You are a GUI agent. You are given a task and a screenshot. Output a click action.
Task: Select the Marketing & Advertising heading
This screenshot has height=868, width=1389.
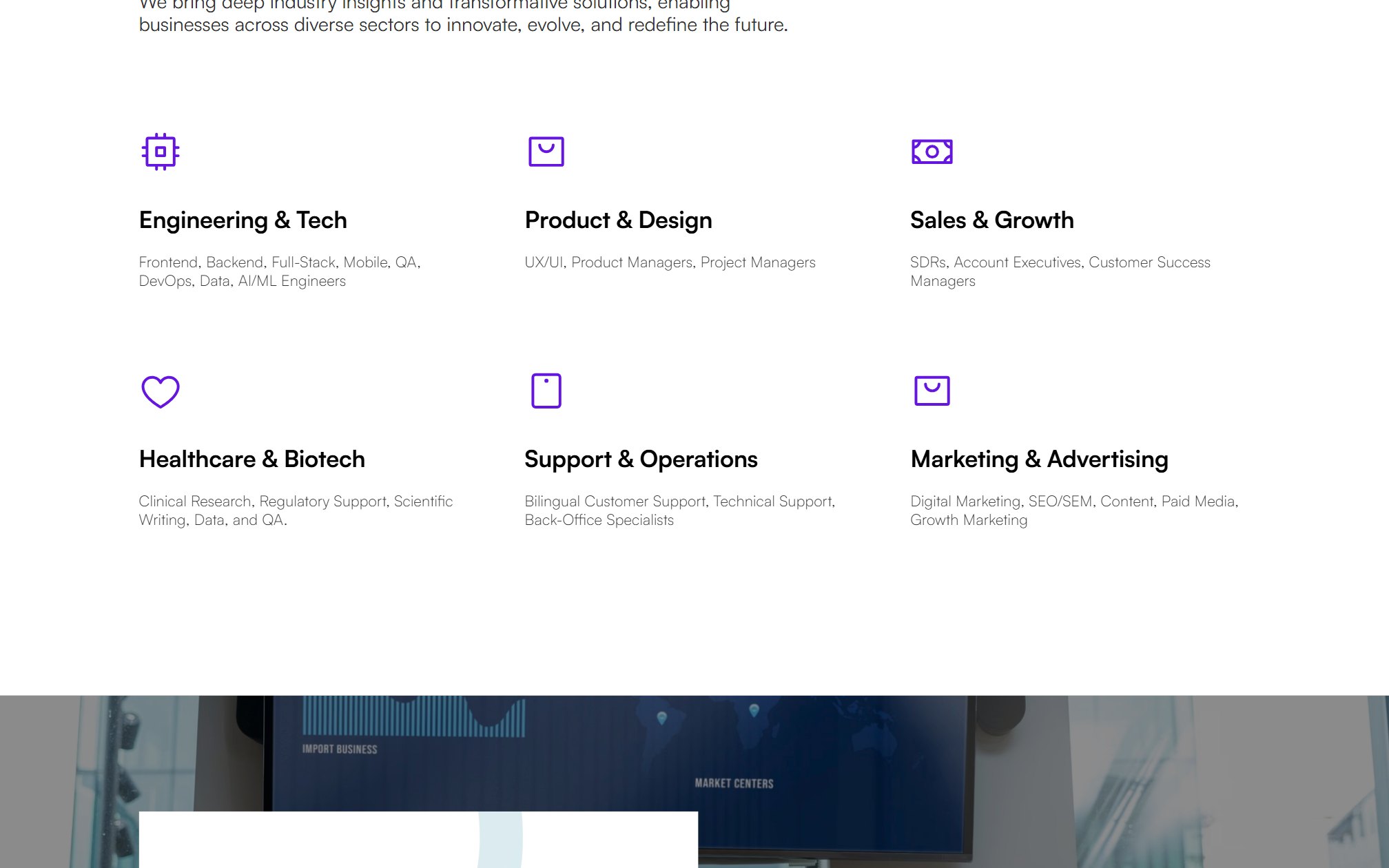click(1040, 459)
